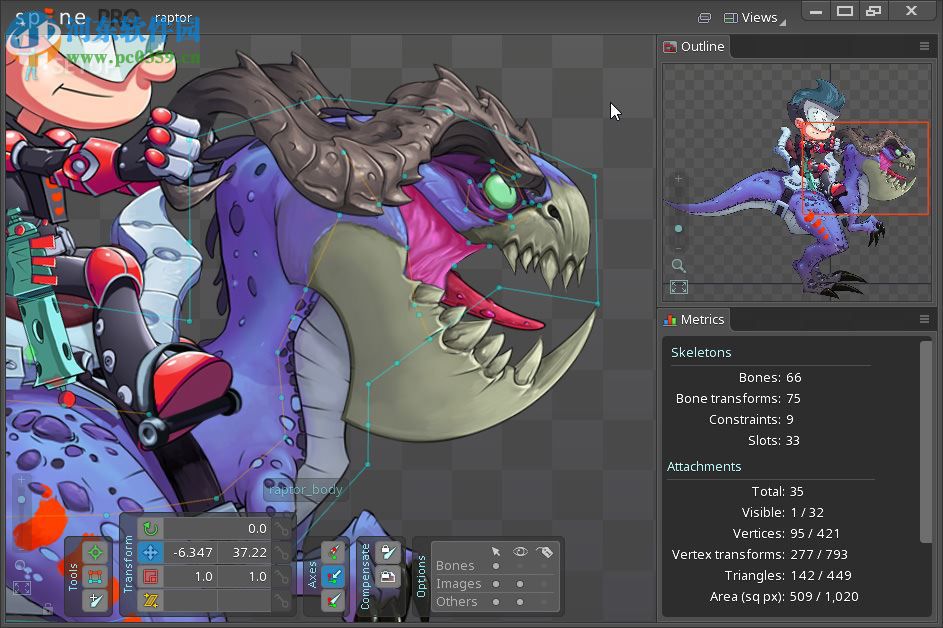
Task: Click zoom-to-fit icon in Outline panel
Action: [679, 288]
